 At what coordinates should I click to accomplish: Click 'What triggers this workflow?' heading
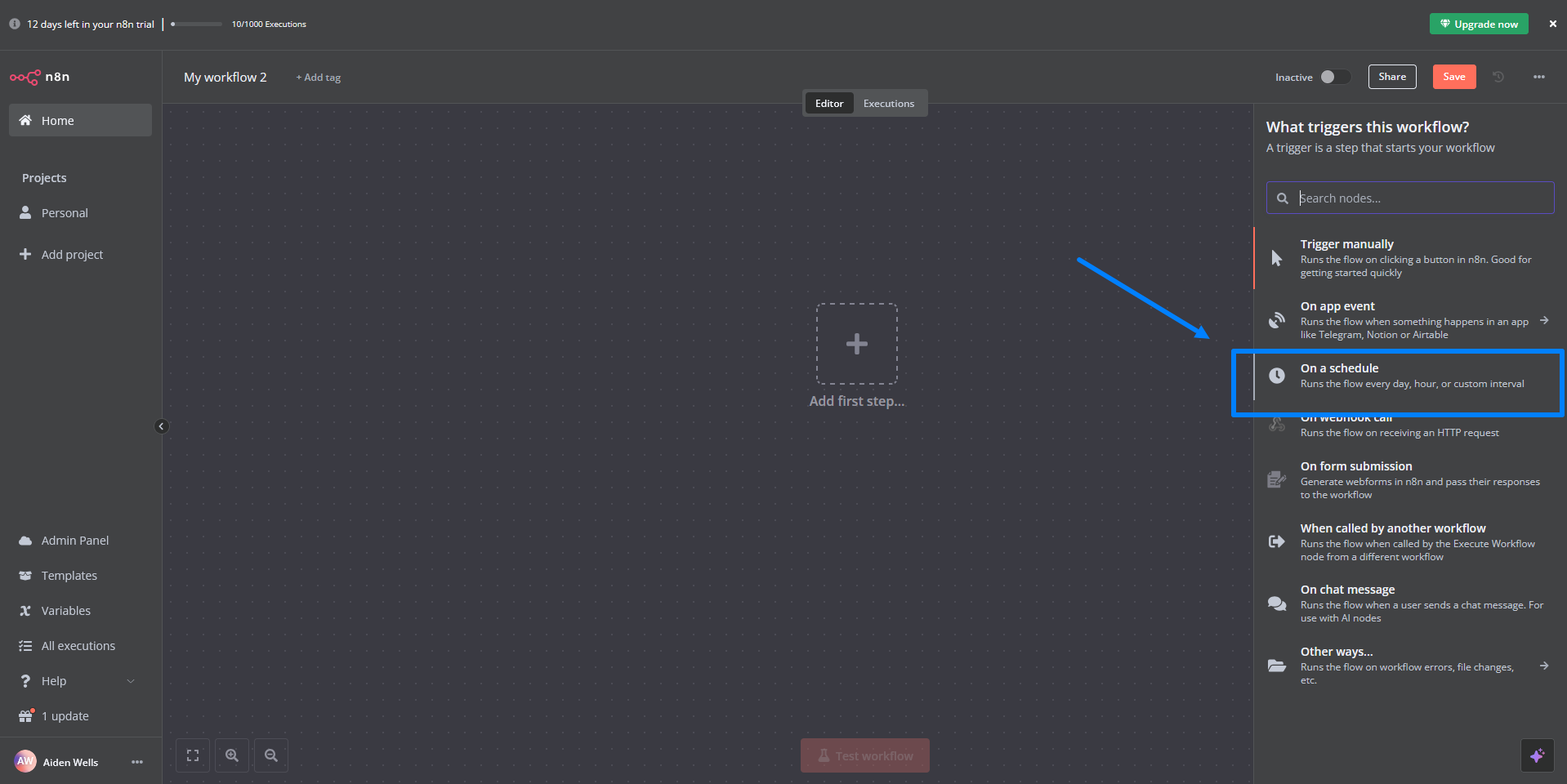click(x=1368, y=127)
